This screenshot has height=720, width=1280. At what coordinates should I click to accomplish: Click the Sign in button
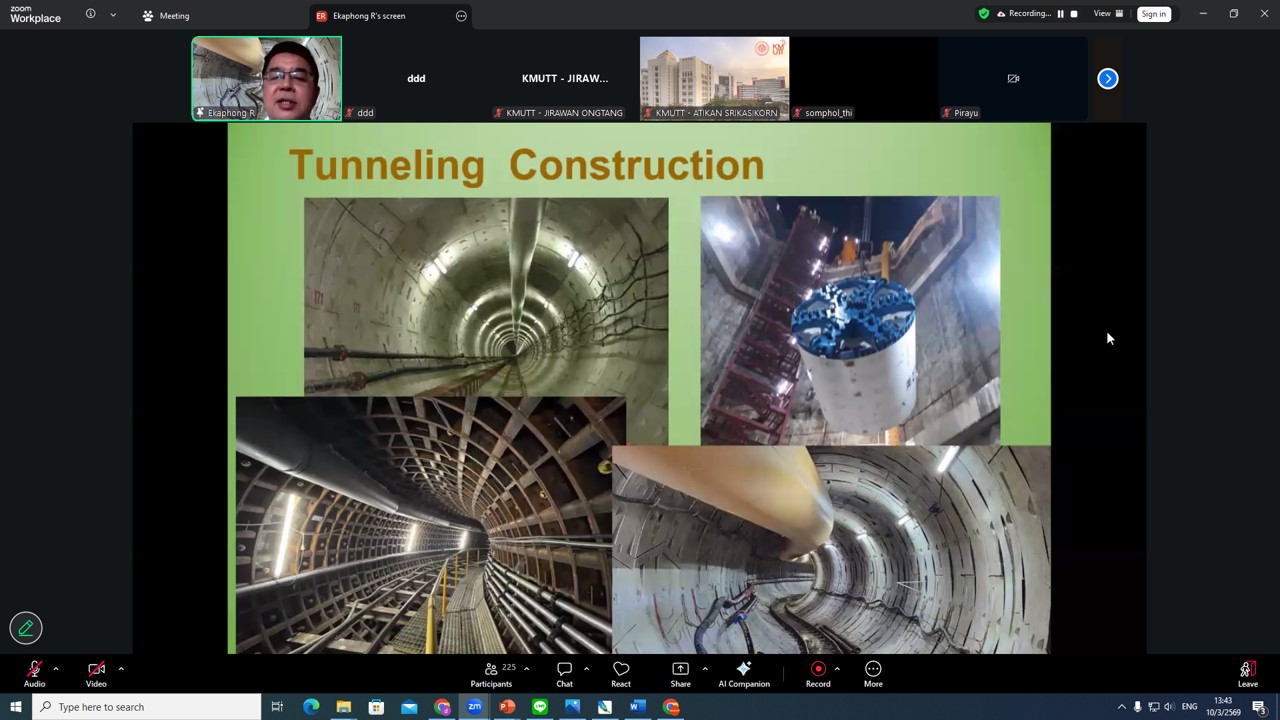point(1154,14)
